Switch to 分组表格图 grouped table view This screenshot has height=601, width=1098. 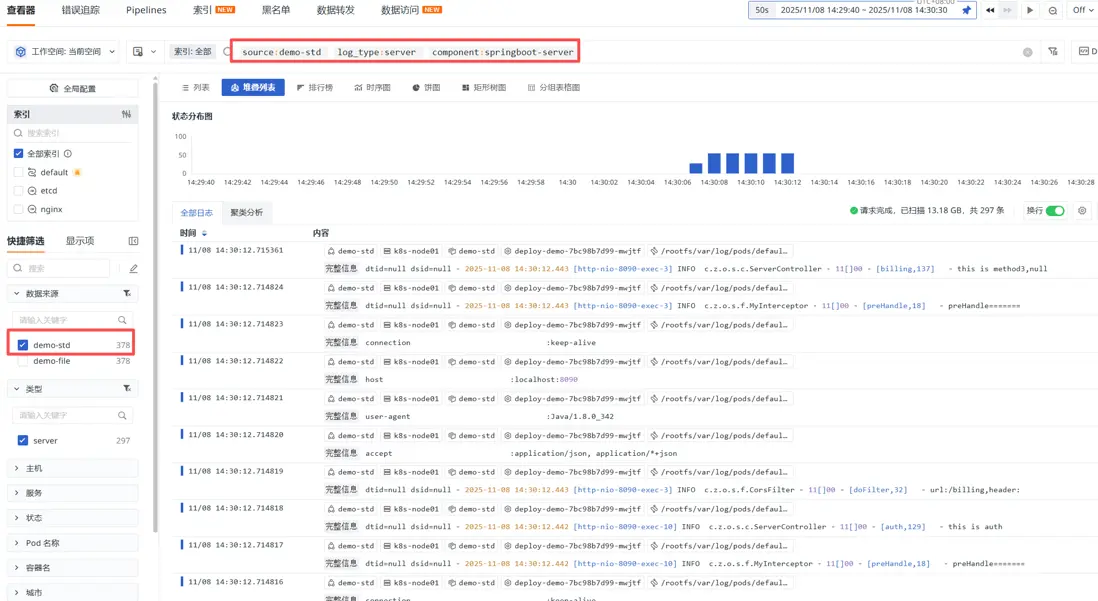553,88
